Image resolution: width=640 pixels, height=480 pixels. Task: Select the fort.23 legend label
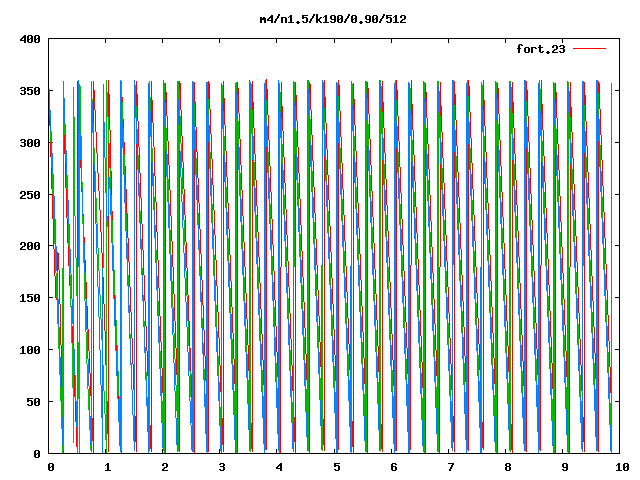(x=541, y=49)
